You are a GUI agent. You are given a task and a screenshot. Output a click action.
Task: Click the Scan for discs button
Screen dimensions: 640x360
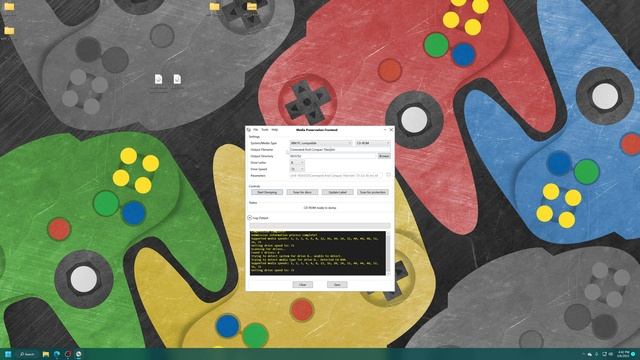[302, 192]
